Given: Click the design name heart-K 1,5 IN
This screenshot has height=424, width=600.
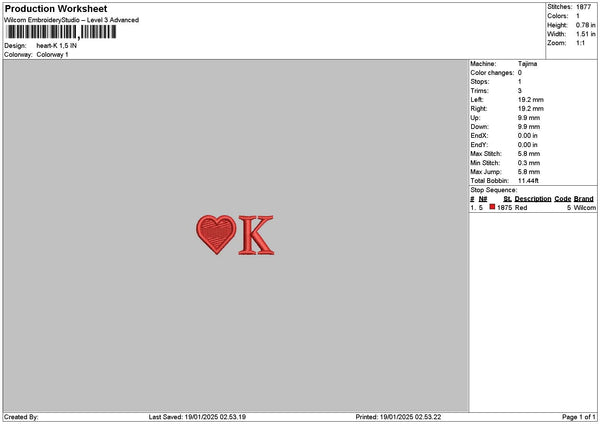Looking at the screenshot, I should pos(57,46).
